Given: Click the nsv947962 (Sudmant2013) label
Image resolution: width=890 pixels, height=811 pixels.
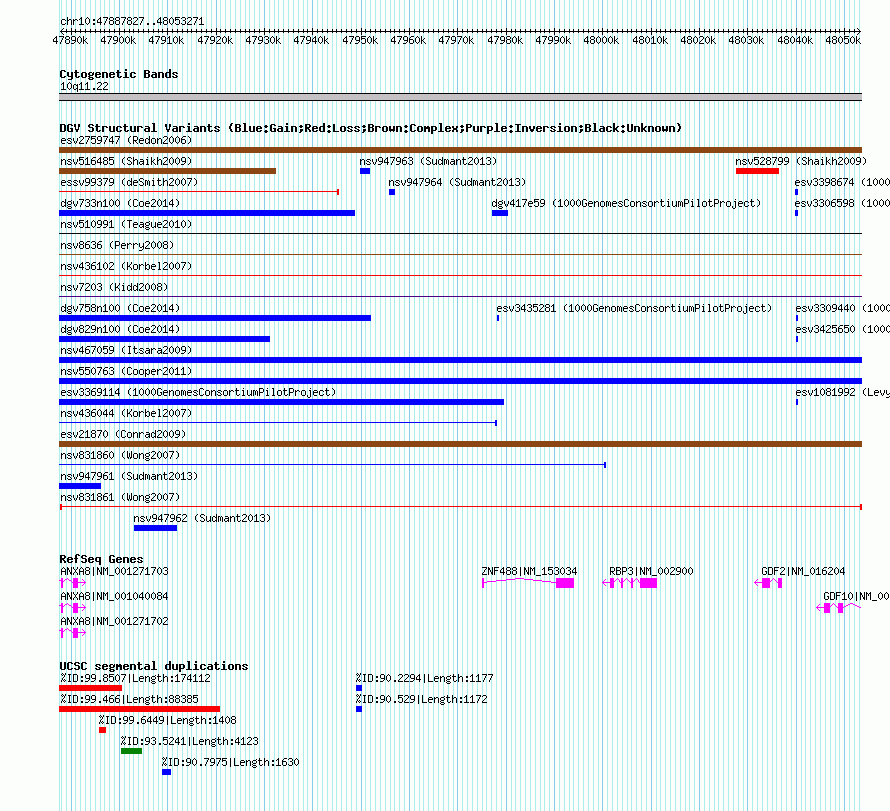Looking at the screenshot, I should pyautogui.click(x=202, y=518).
